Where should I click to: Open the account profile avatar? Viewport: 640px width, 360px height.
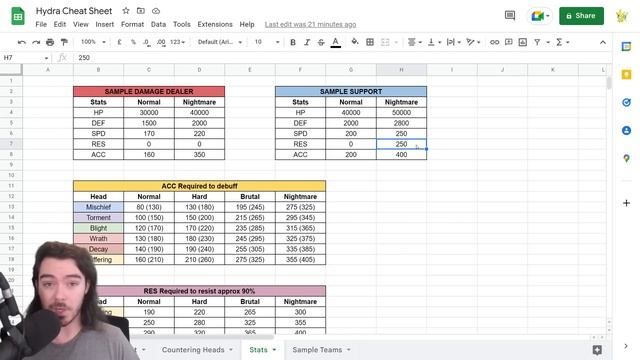pyautogui.click(x=622, y=16)
